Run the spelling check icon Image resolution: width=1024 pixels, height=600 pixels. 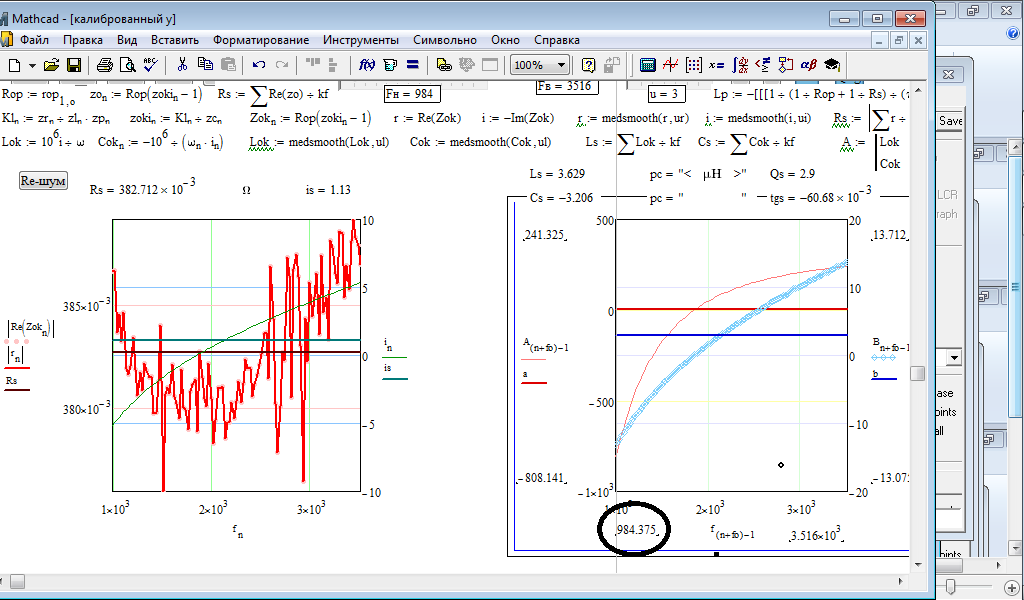(150, 65)
